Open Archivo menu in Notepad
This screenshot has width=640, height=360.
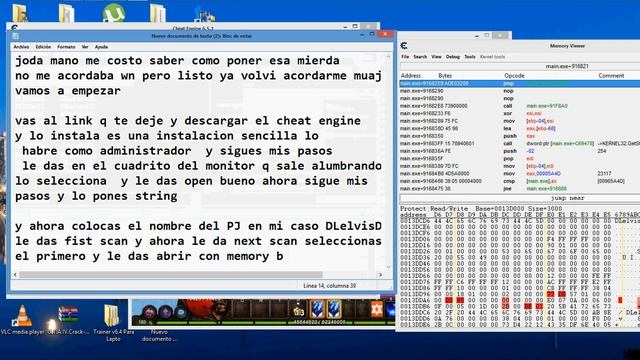21,47
